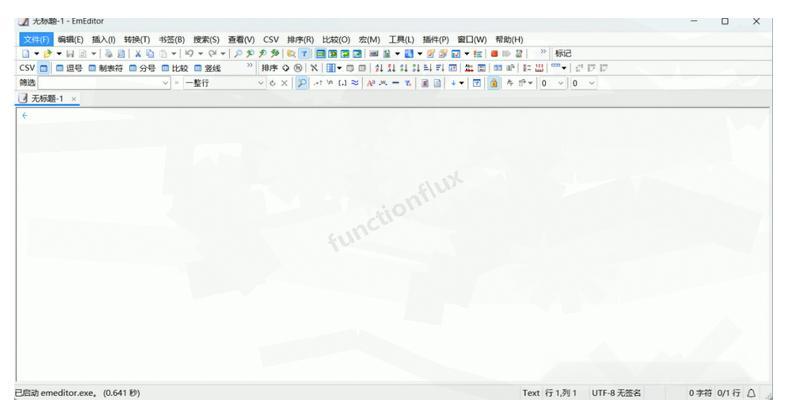Toggle 制表符 tab-separated mode

106,68
